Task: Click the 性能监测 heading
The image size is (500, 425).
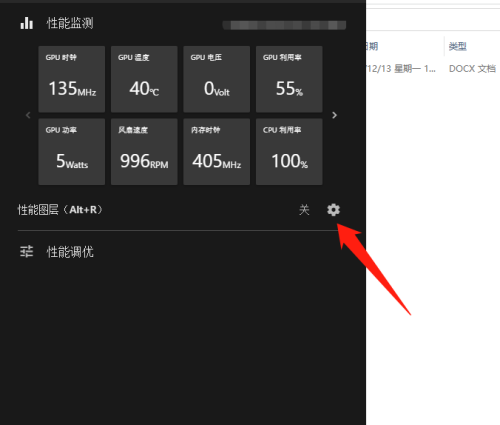Action: point(70,23)
